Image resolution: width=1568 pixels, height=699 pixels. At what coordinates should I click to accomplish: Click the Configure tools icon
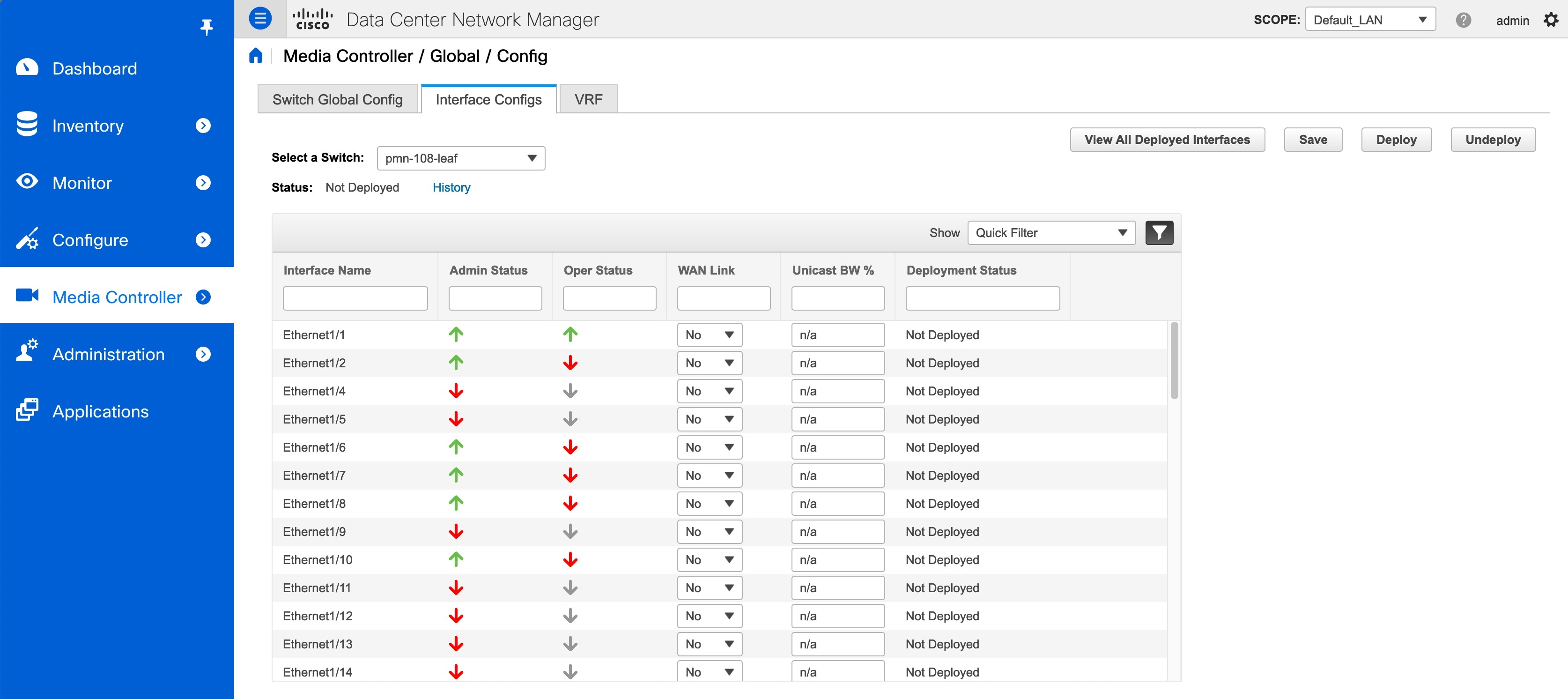[x=27, y=238]
